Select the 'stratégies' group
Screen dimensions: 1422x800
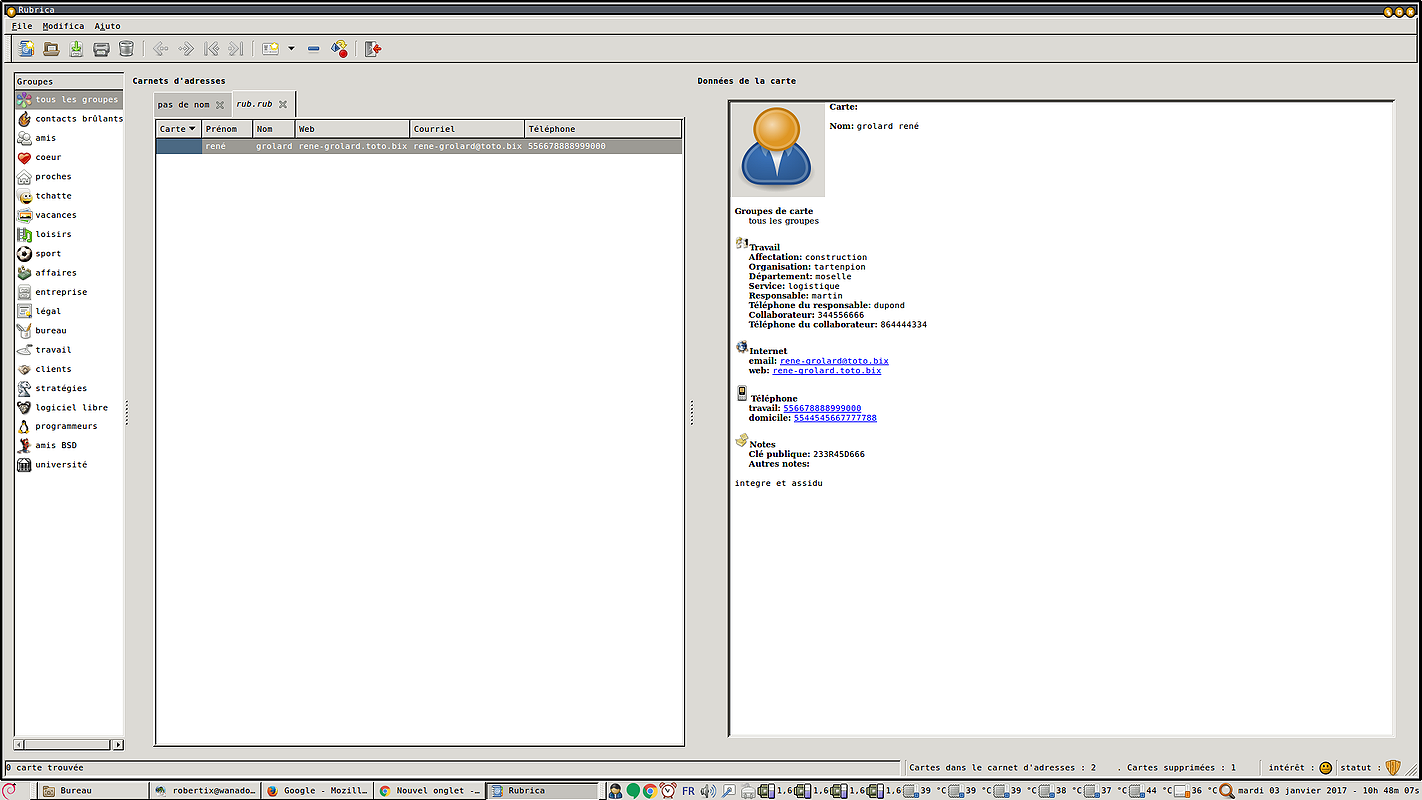pyautogui.click(x=68, y=388)
